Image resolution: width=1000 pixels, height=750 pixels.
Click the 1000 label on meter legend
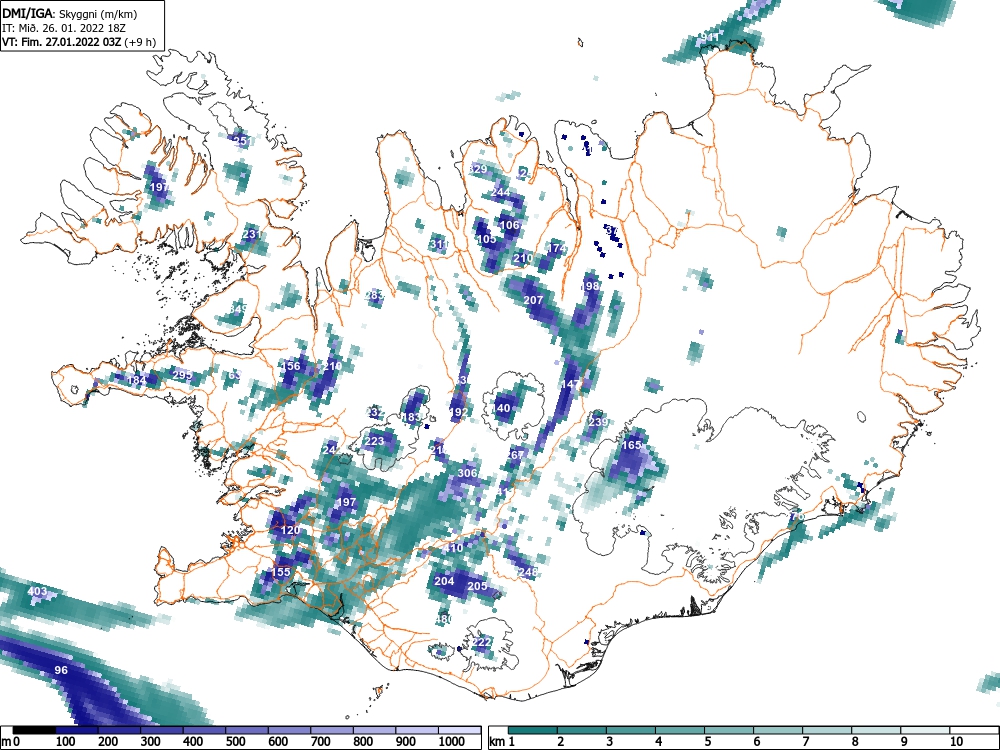pyautogui.click(x=452, y=741)
